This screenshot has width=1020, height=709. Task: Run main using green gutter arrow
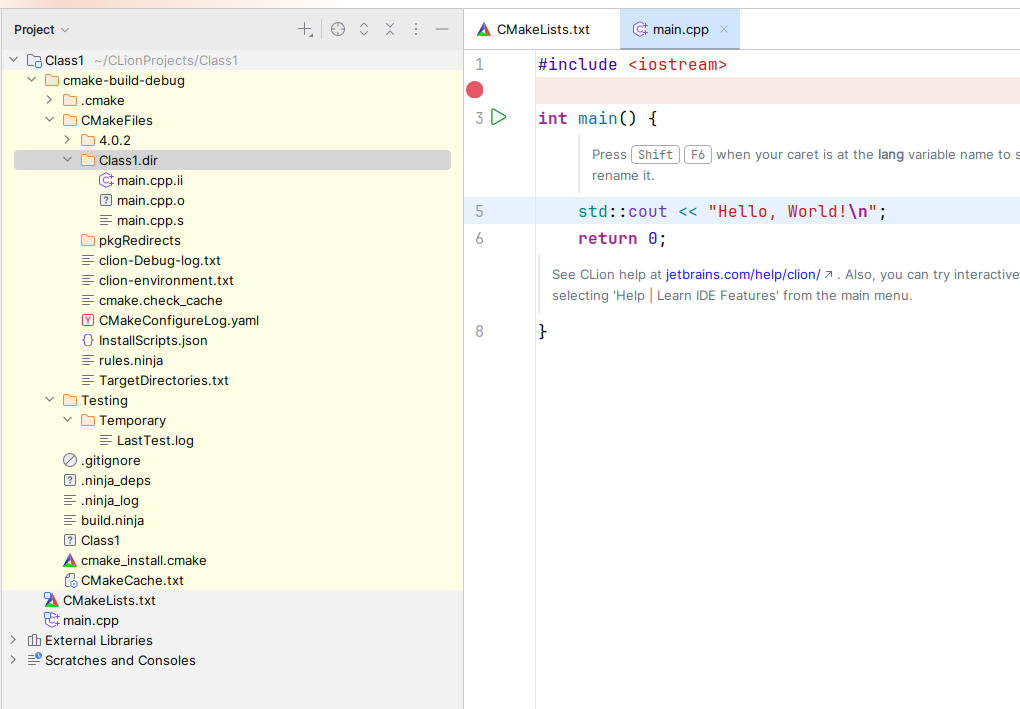pyautogui.click(x=499, y=118)
